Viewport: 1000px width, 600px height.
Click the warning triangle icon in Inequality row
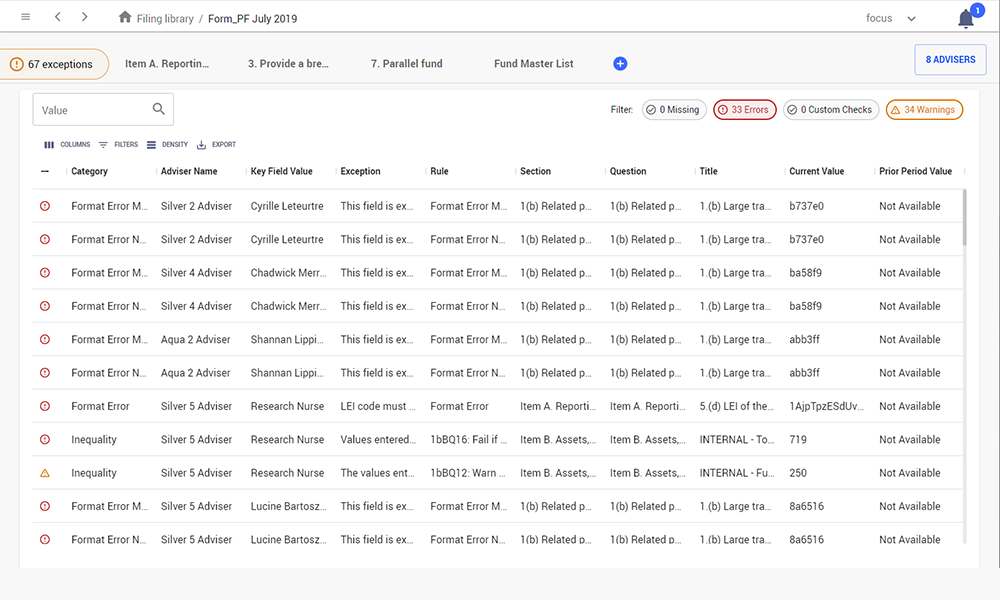(44, 473)
